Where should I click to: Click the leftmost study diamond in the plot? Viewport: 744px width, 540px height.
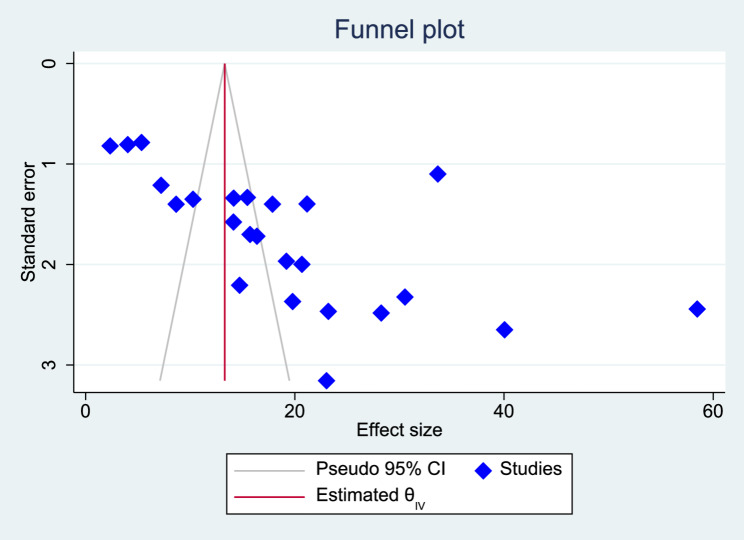(x=110, y=146)
